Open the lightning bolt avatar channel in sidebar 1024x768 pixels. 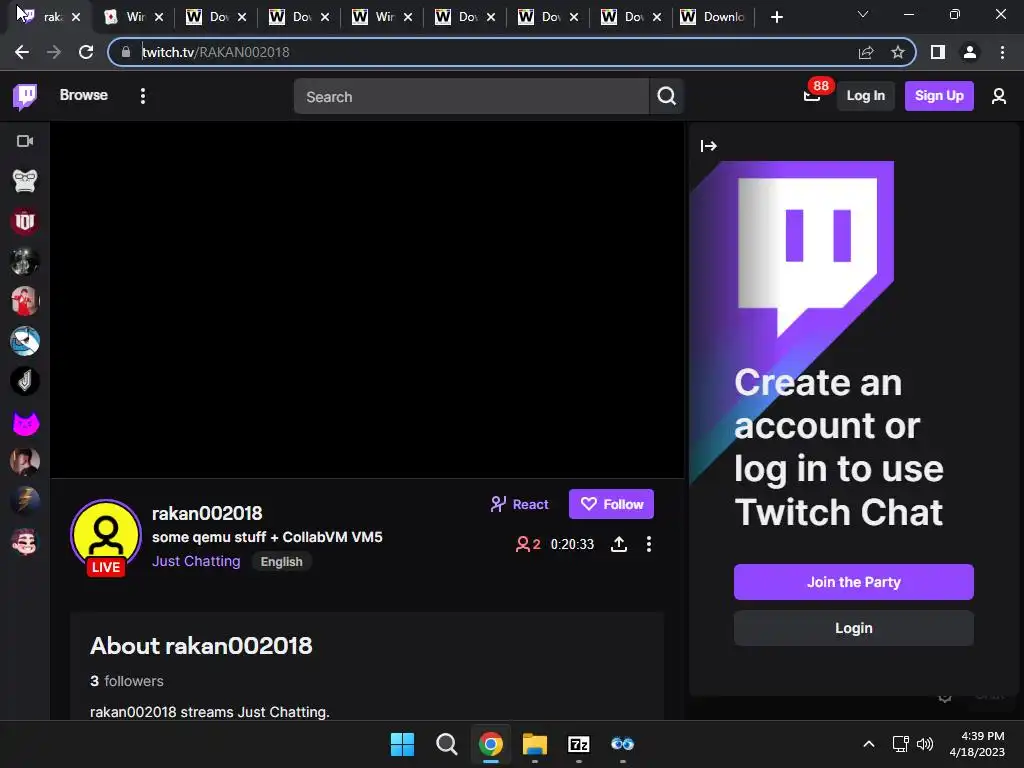pyautogui.click(x=25, y=502)
